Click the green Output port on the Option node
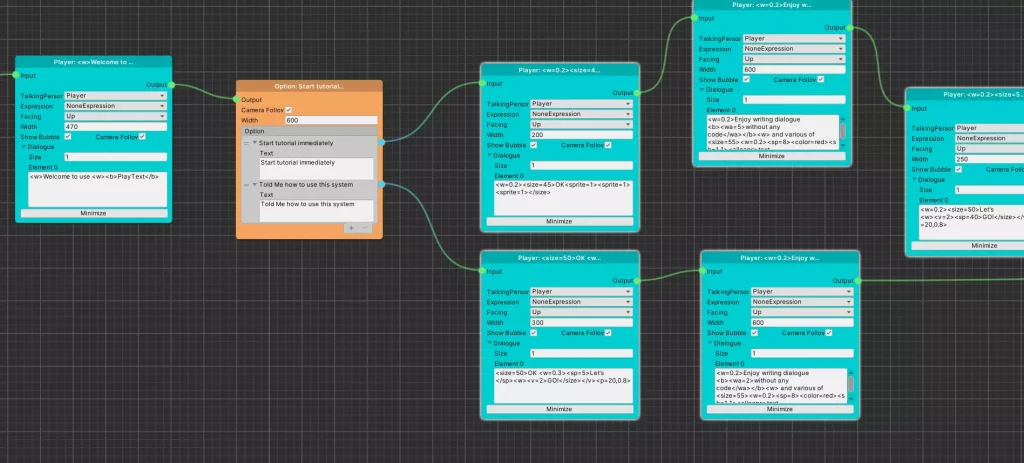Image resolution: width=1024 pixels, height=463 pixels. click(237, 99)
